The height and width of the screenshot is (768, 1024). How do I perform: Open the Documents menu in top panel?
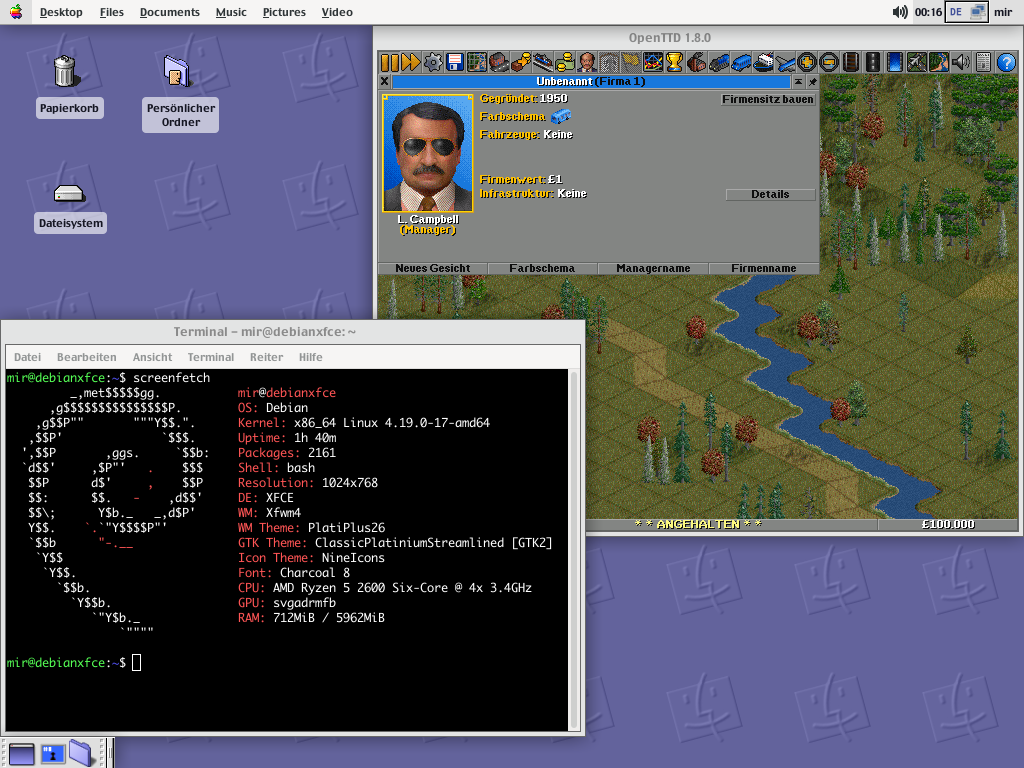[169, 12]
